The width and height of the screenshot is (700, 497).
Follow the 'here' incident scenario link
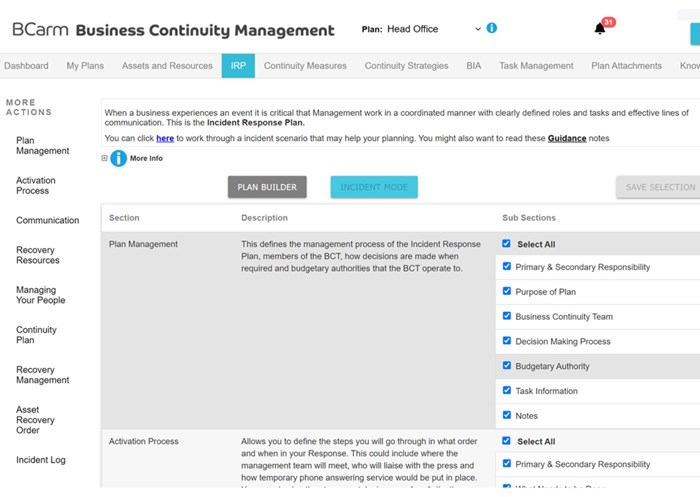(x=165, y=138)
